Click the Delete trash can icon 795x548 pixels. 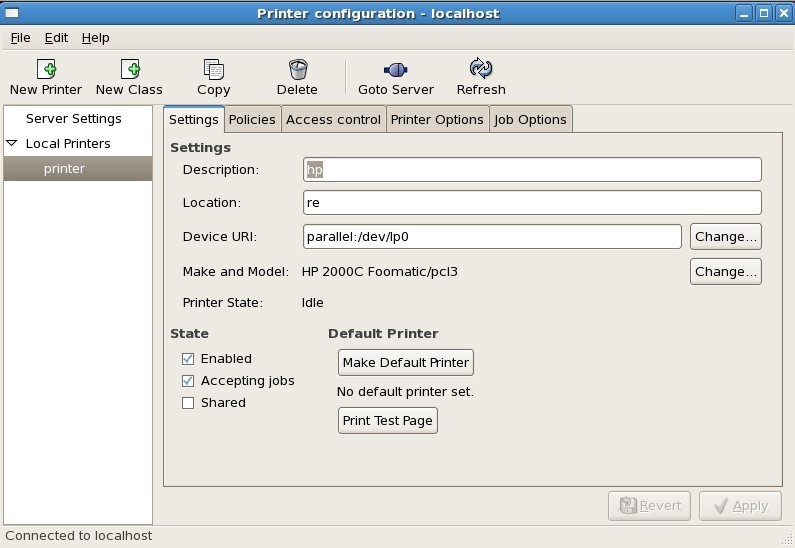(x=298, y=69)
